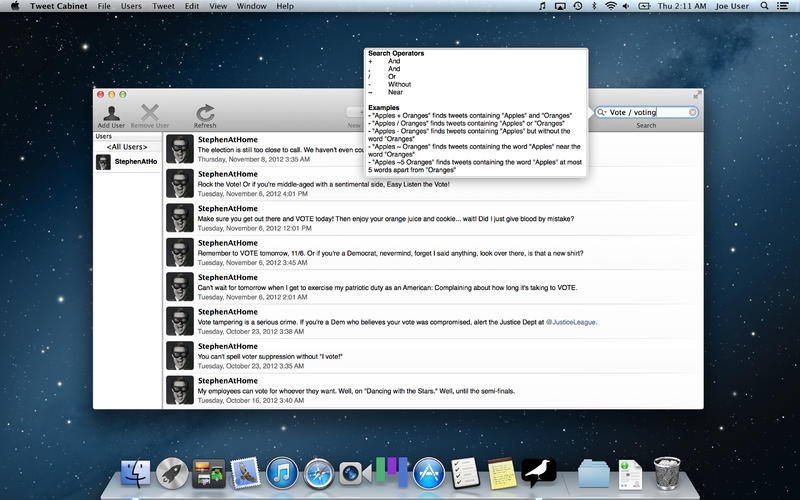Screen dimensions: 800x500
Task: Open the Window menu
Action: pyautogui.click(x=252, y=6)
